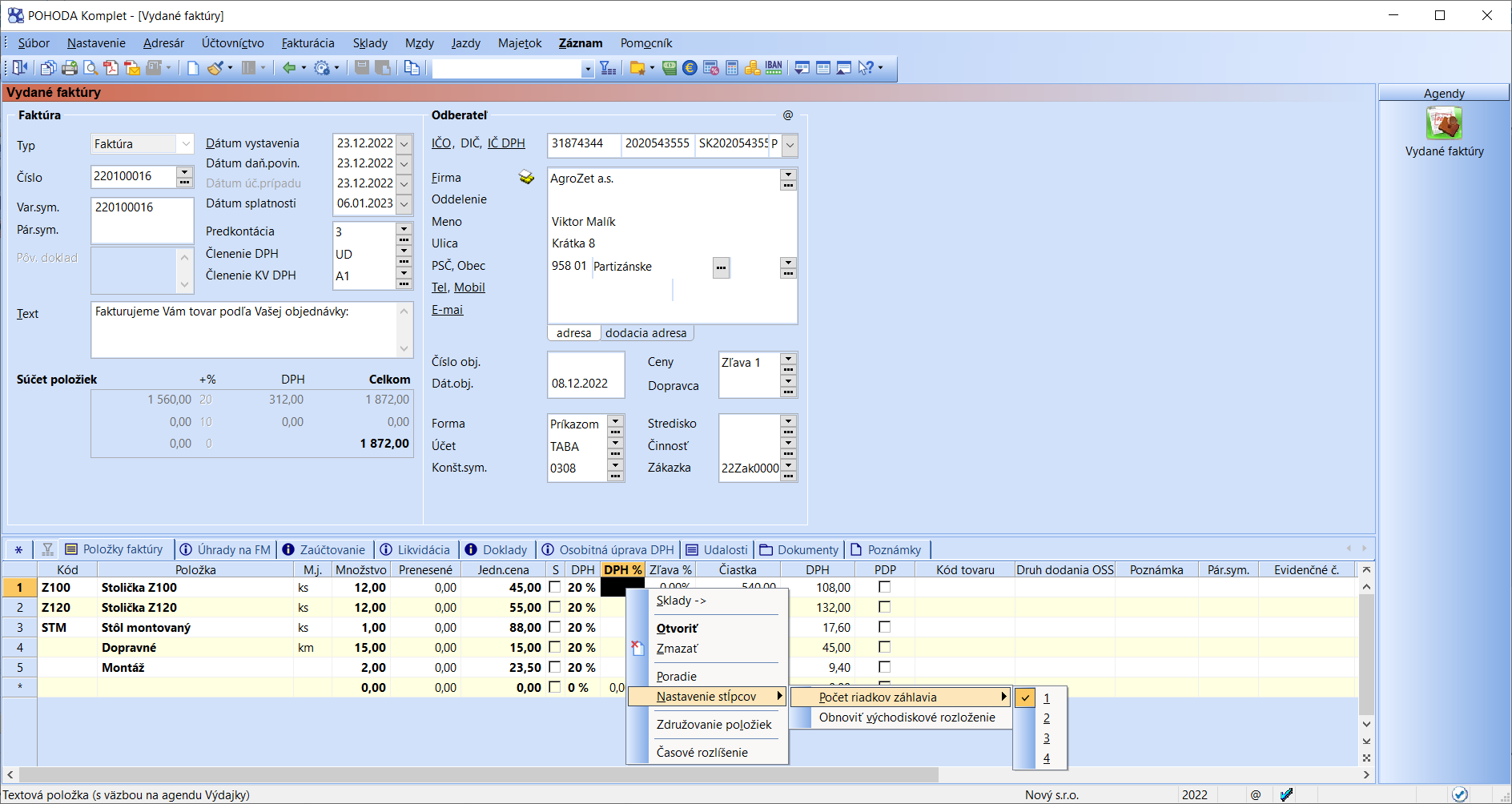Image resolution: width=1512 pixels, height=804 pixels.
Task: Click the green back arrow icon
Action: [289, 68]
